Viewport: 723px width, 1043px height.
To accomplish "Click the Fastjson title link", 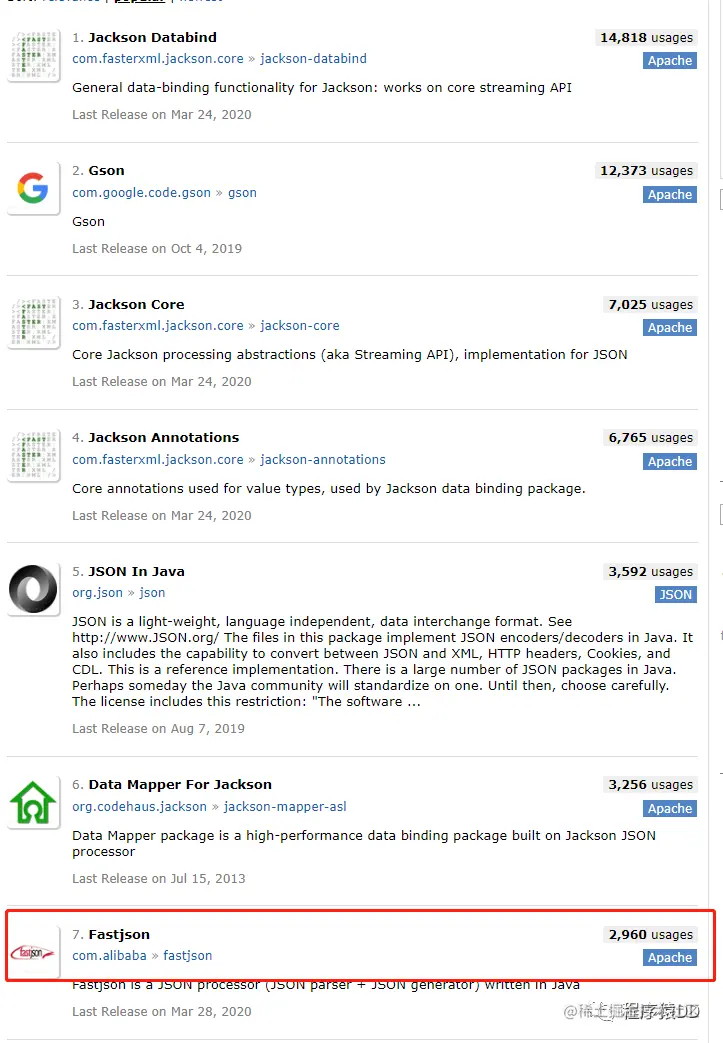I will click(119, 934).
